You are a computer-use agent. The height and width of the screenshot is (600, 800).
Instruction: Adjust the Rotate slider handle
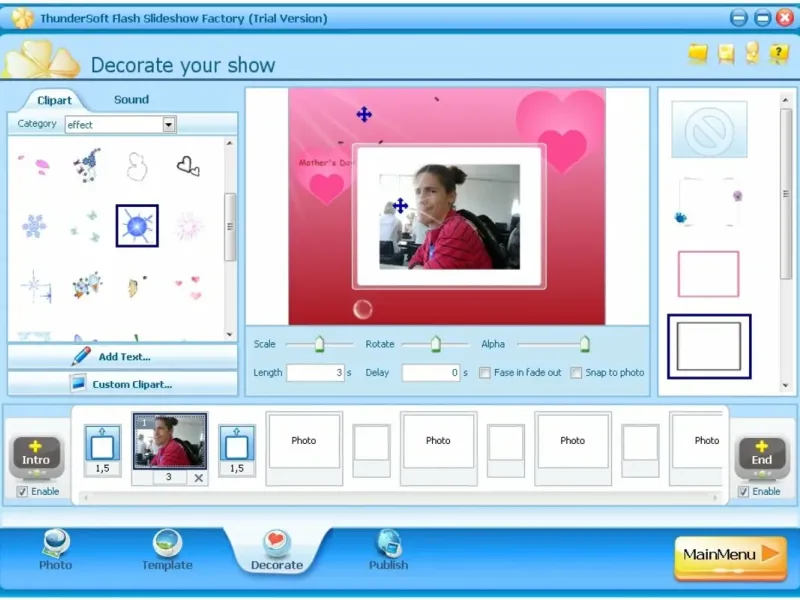(x=435, y=344)
